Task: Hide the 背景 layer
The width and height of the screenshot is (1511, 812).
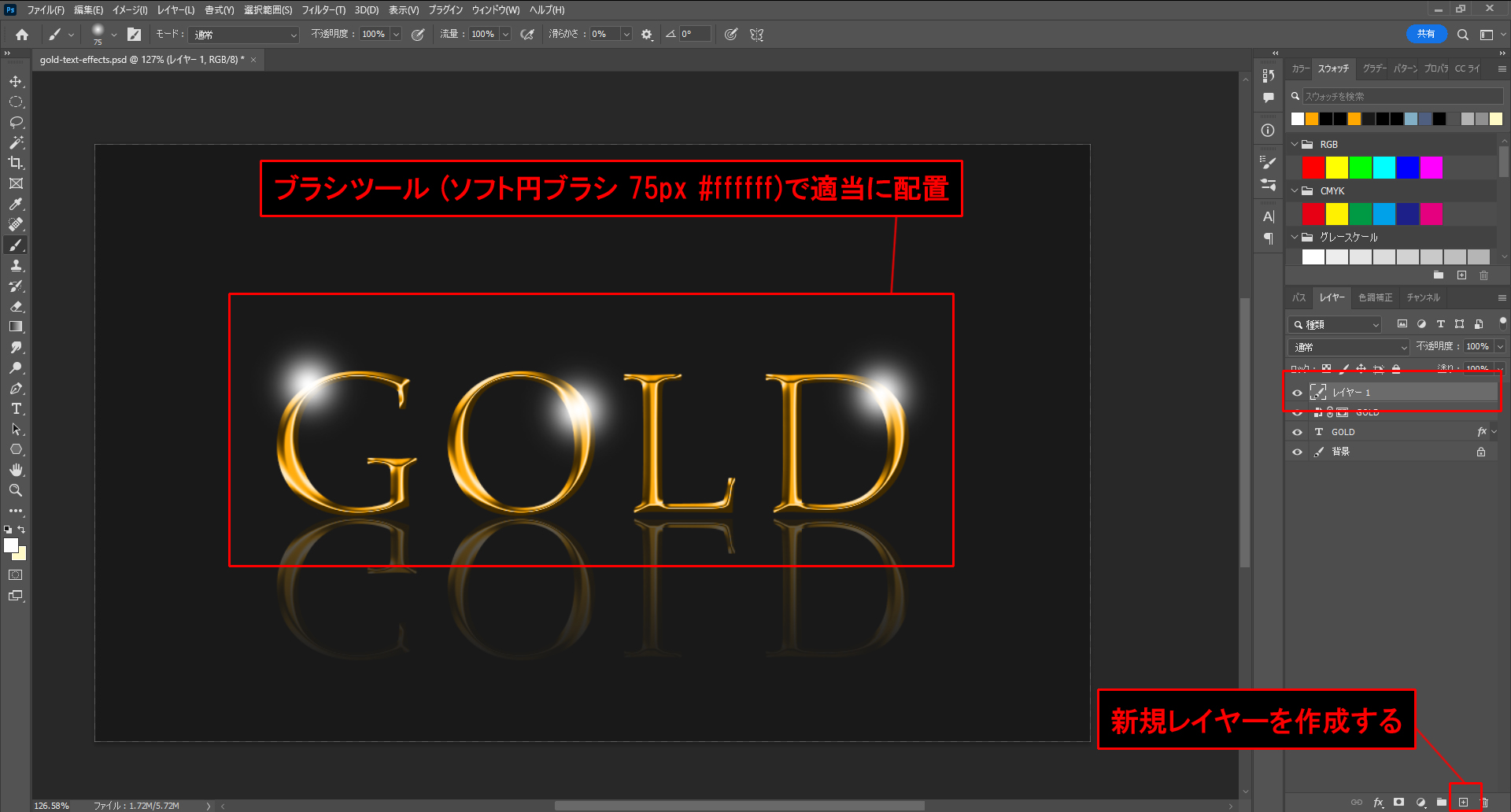Action: tap(1298, 452)
